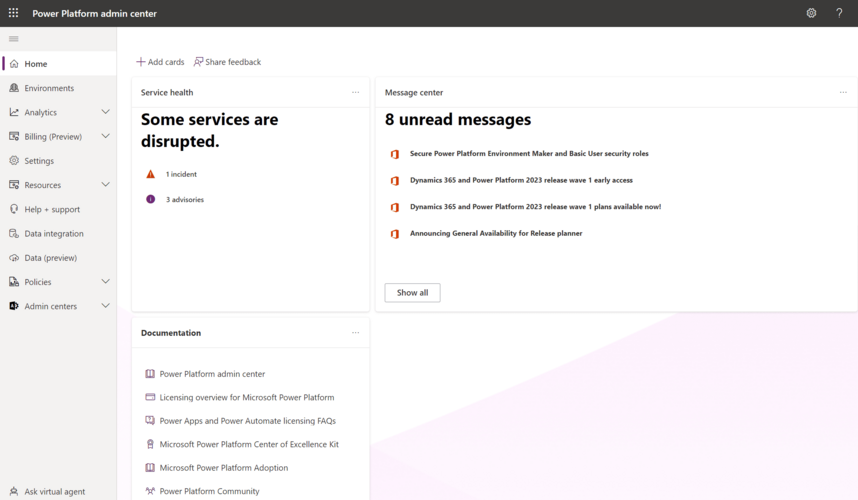858x500 pixels.
Task: Collapse the navigation hamburger menu
Action: [x=14, y=39]
